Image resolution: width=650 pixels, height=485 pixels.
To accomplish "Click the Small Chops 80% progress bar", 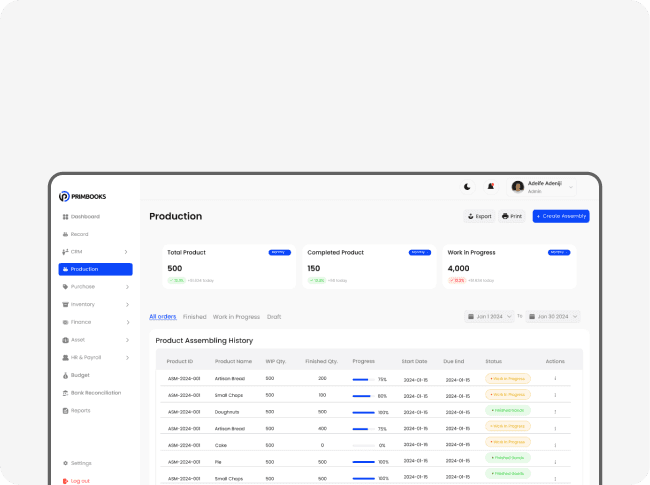I will [x=364, y=396].
